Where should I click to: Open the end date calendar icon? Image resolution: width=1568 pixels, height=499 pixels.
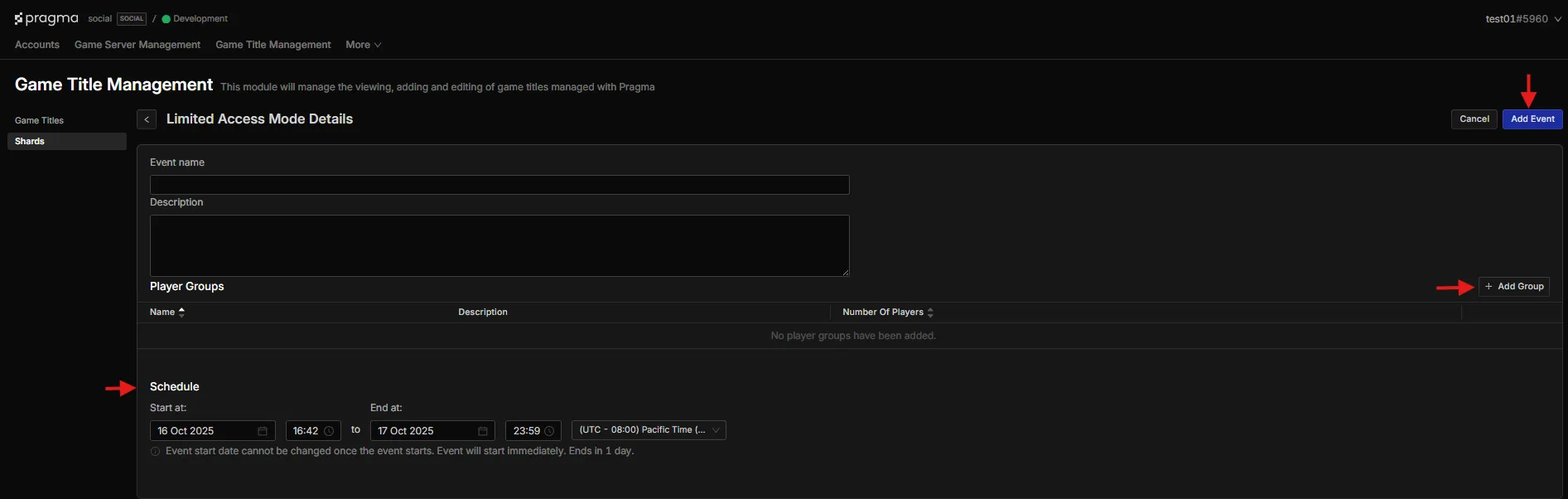click(x=483, y=431)
